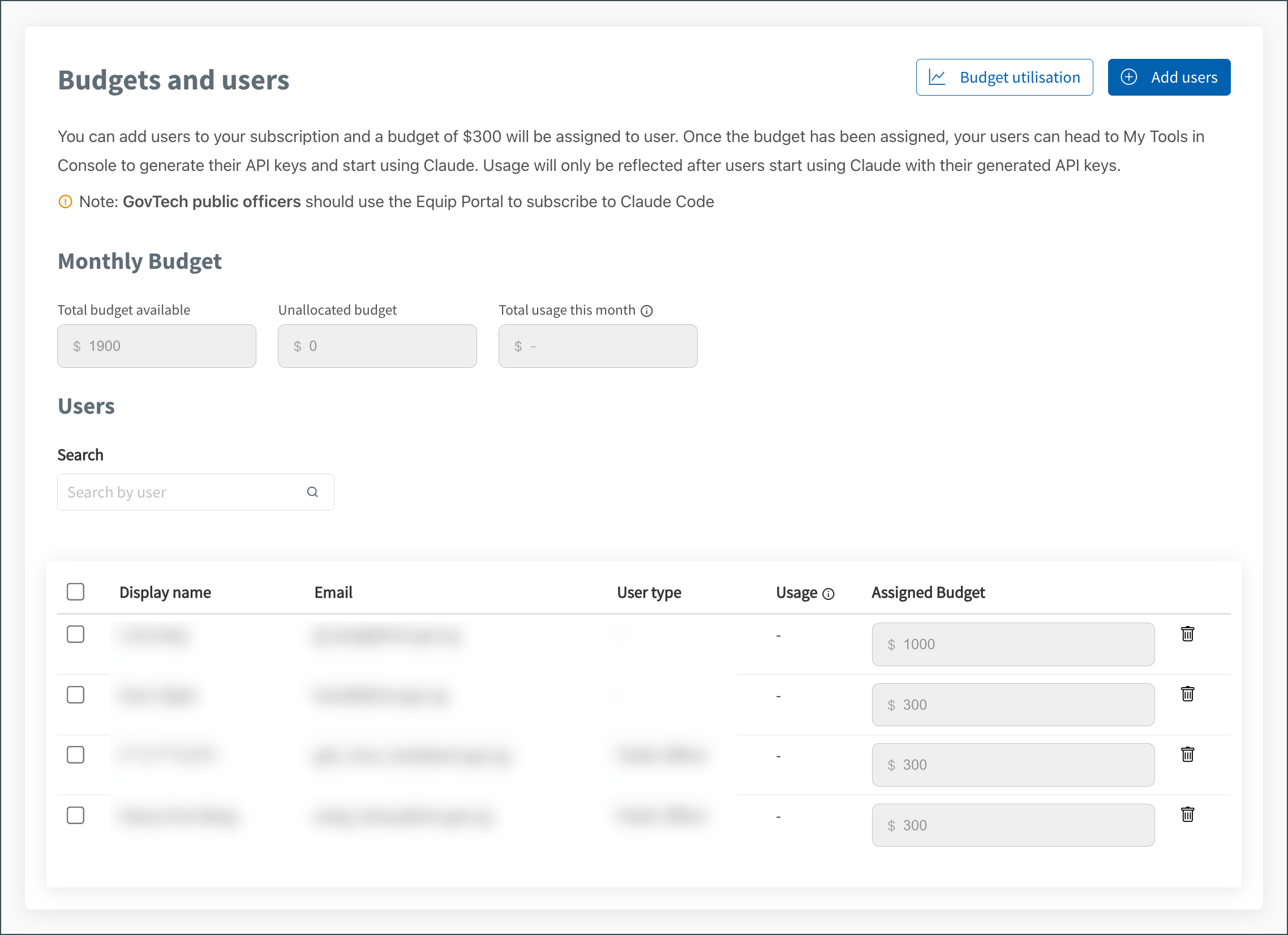Click the Total budget available field showing 1900

pos(157,346)
